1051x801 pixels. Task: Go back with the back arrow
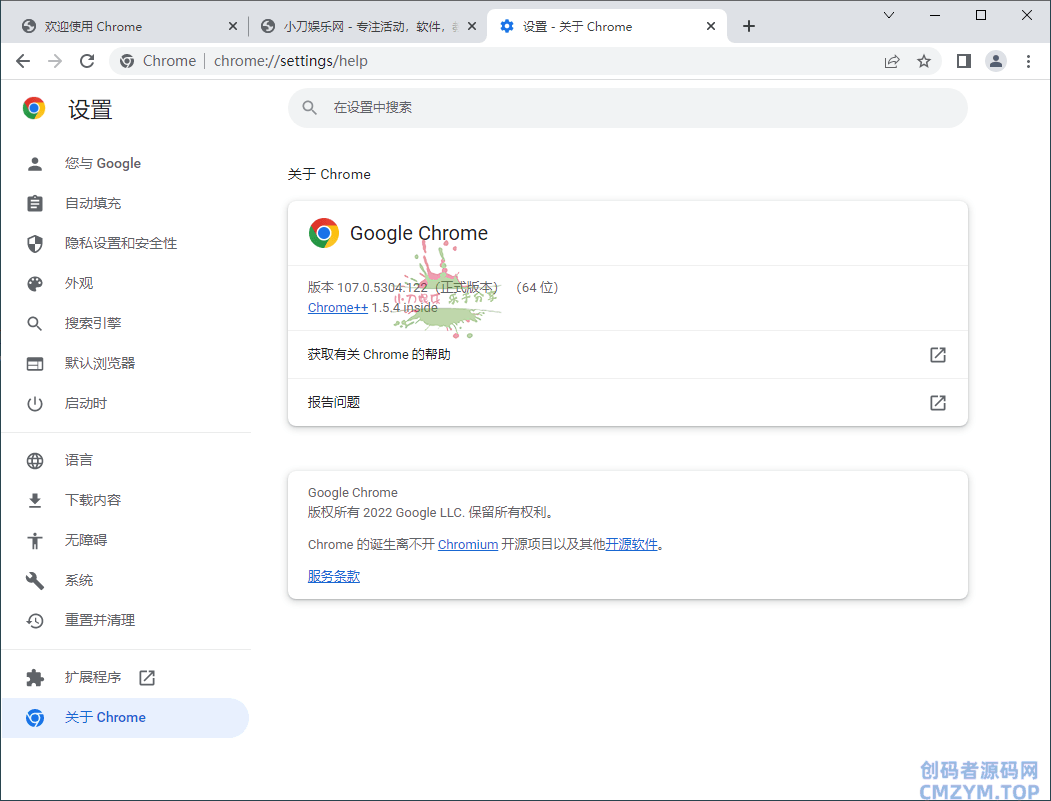pyautogui.click(x=23, y=61)
